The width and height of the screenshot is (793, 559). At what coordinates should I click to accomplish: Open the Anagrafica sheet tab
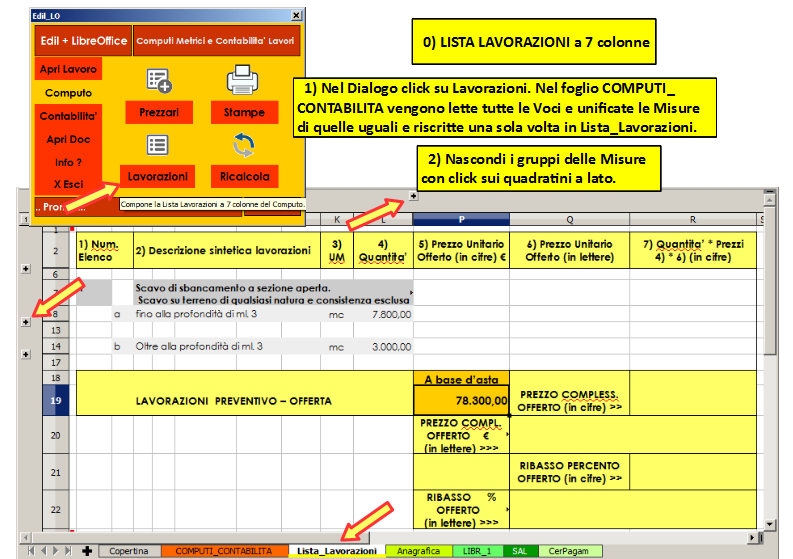pos(418,551)
